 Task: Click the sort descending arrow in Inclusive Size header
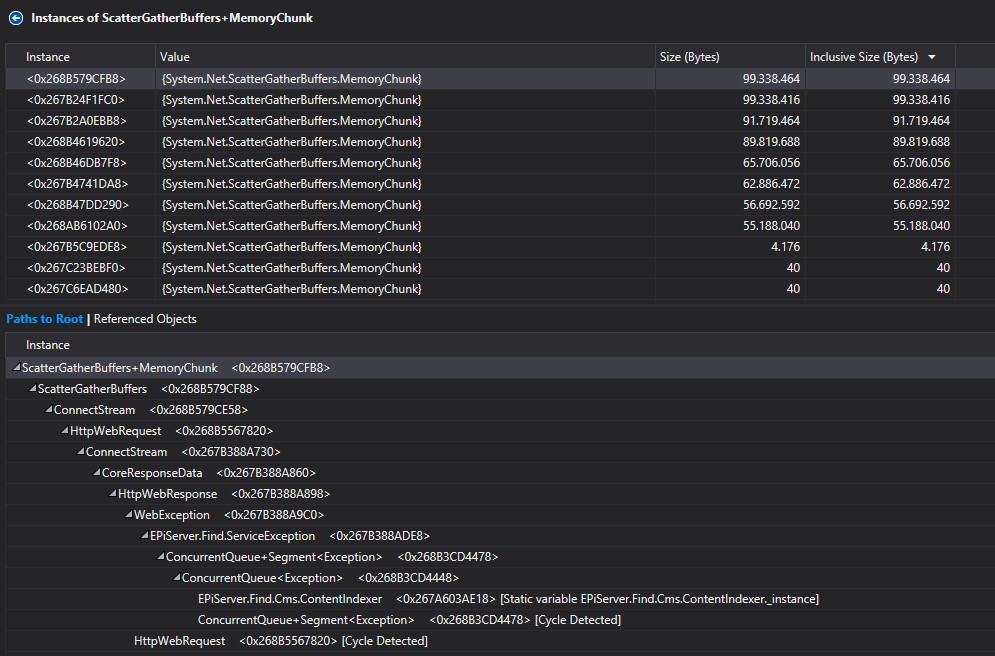click(932, 57)
